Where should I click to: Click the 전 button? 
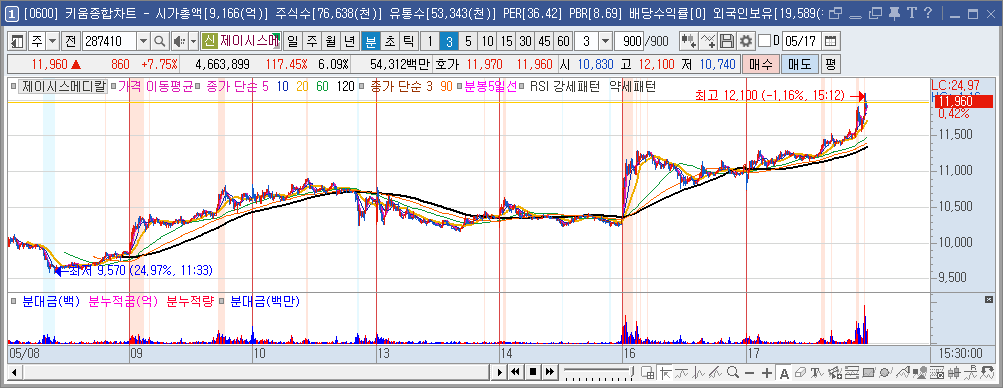point(70,42)
